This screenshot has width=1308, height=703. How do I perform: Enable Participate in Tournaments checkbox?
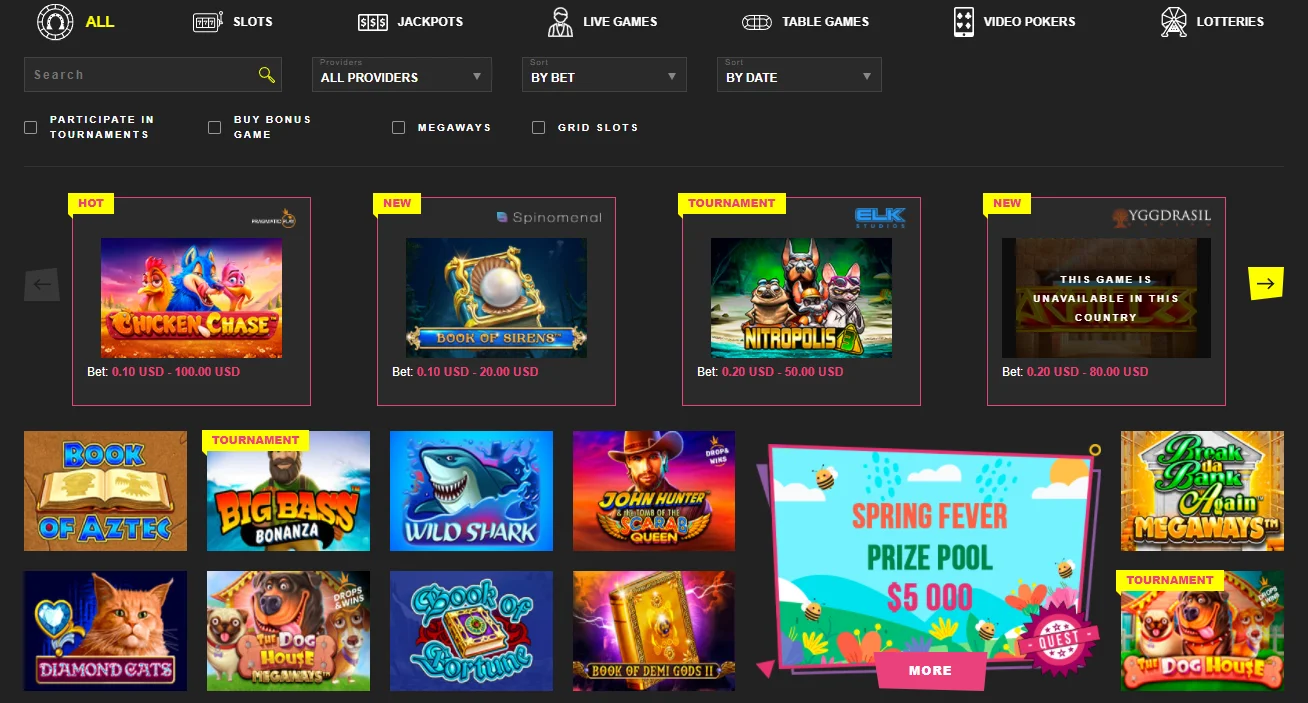(x=31, y=127)
